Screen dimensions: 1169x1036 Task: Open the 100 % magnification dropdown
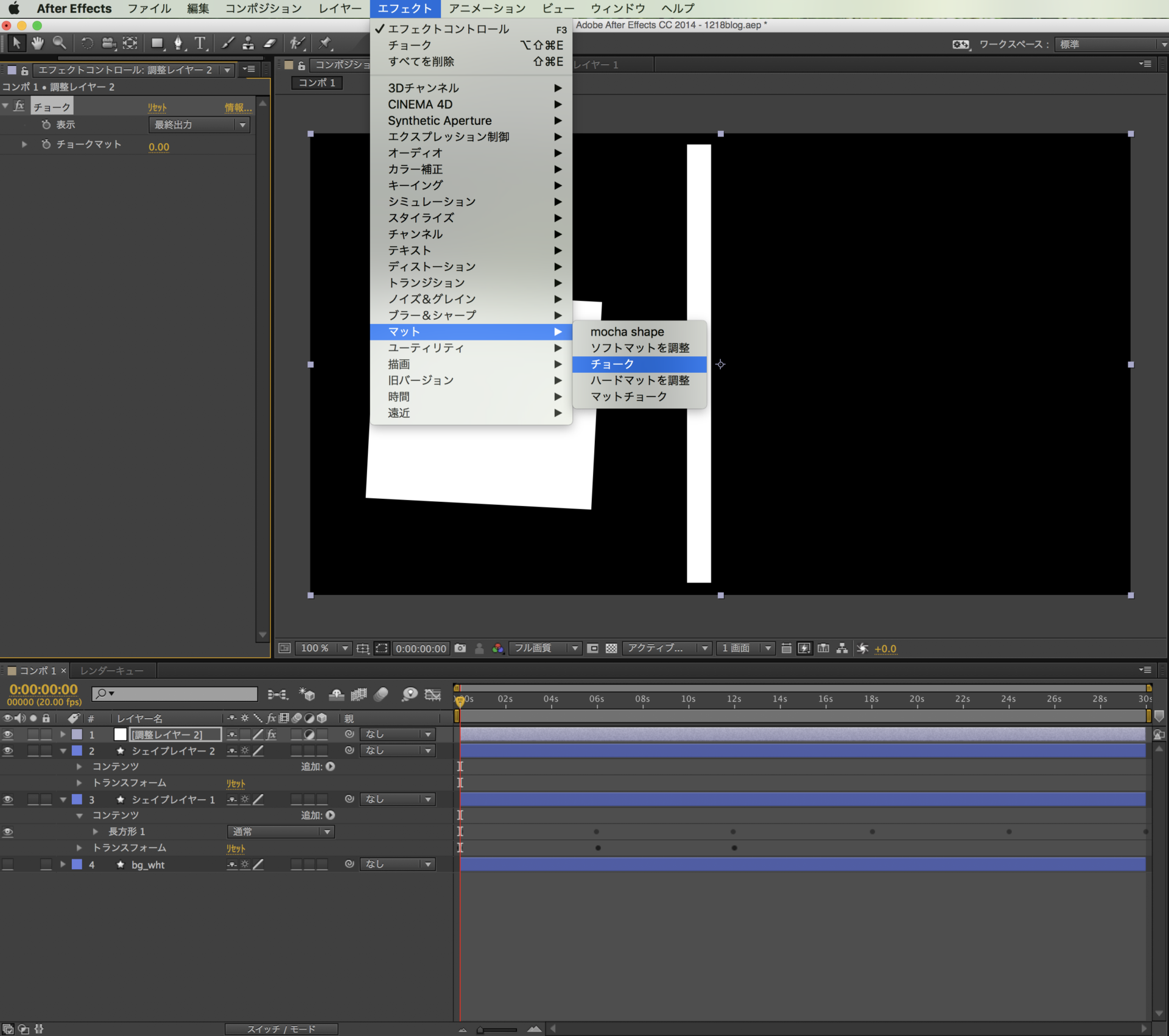click(x=323, y=649)
